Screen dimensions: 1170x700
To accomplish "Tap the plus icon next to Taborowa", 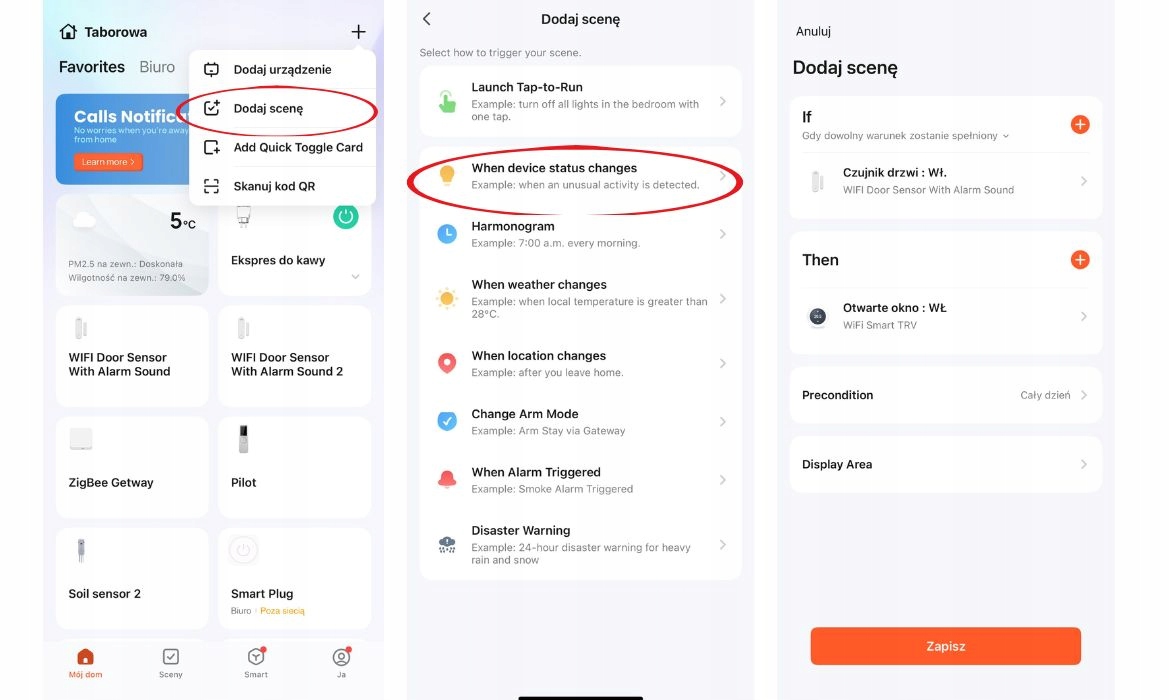I will tap(358, 31).
